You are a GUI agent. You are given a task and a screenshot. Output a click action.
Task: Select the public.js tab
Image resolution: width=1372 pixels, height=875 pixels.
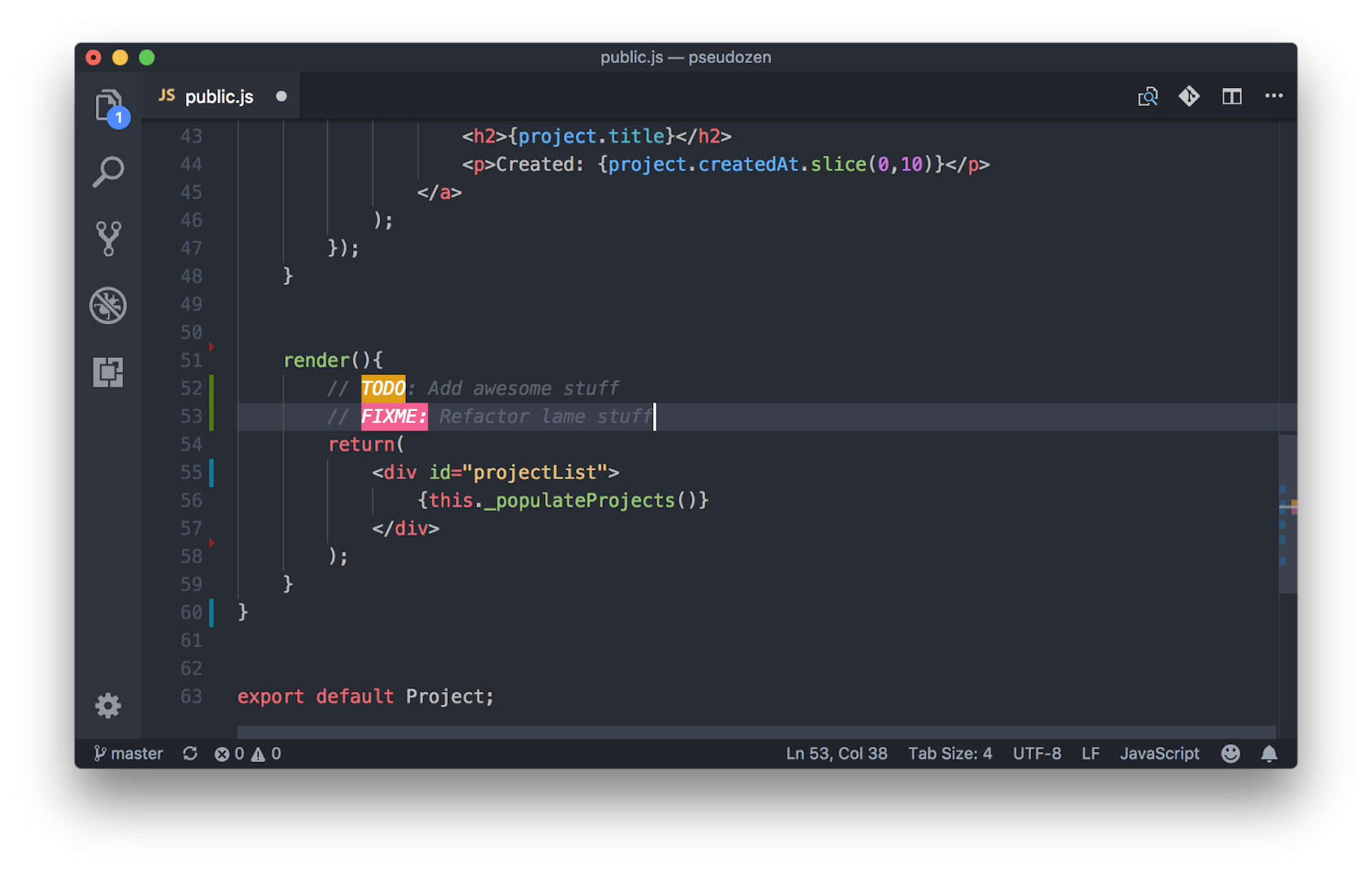pos(218,96)
